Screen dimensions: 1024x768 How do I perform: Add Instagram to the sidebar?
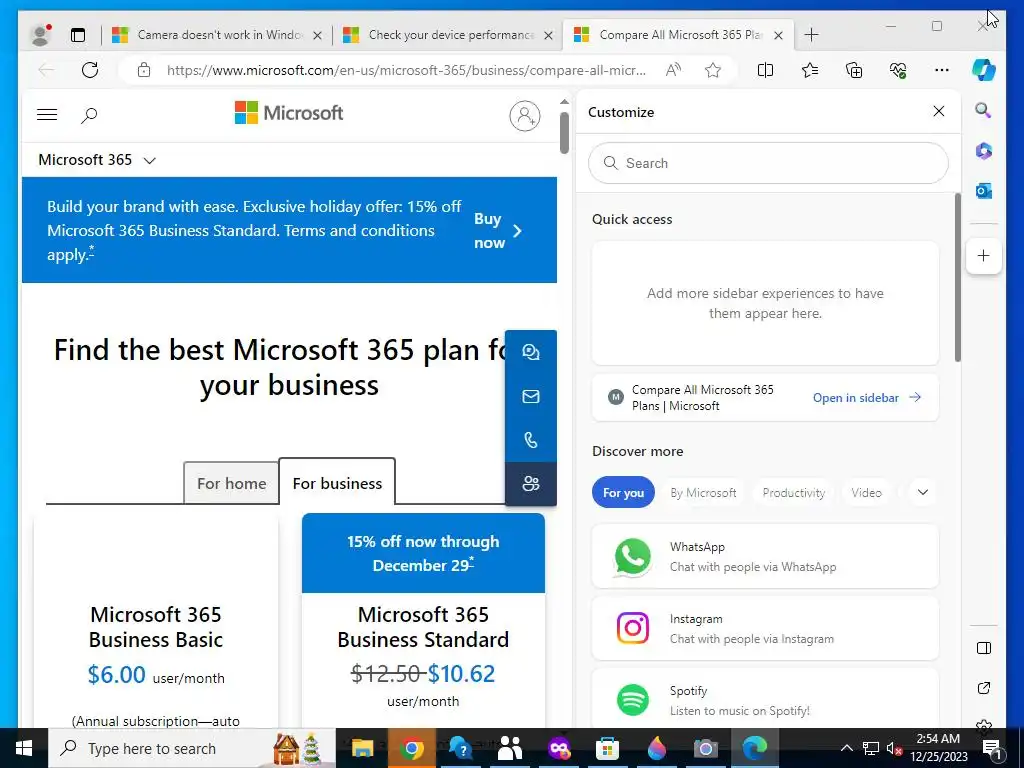pyautogui.click(x=765, y=628)
